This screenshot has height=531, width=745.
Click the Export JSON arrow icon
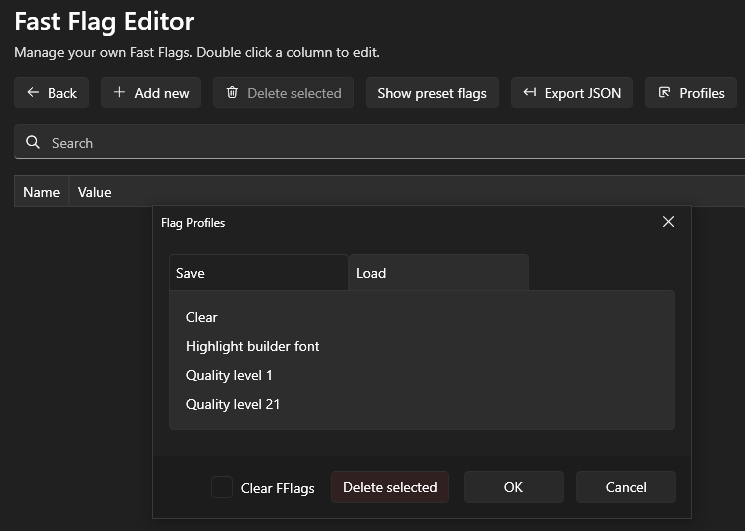(530, 93)
